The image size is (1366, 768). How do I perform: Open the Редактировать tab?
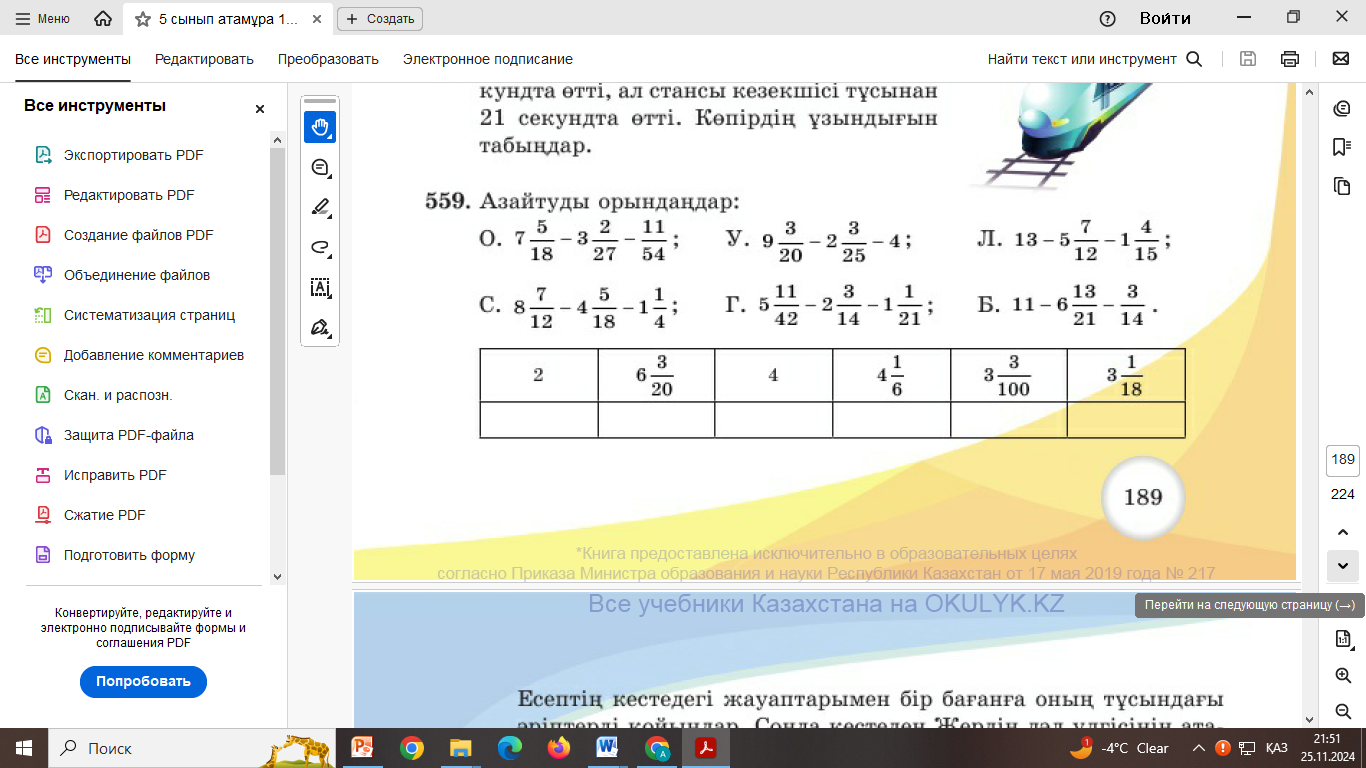coord(204,59)
